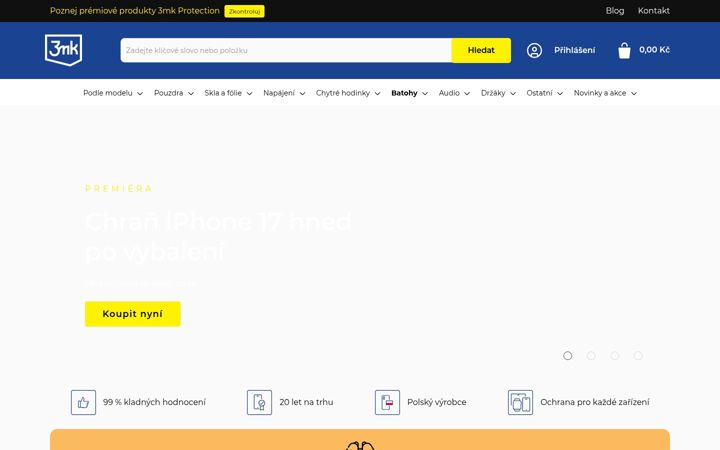Open the Podle modelu menu item
This screenshot has height=450, width=720.
point(107,93)
